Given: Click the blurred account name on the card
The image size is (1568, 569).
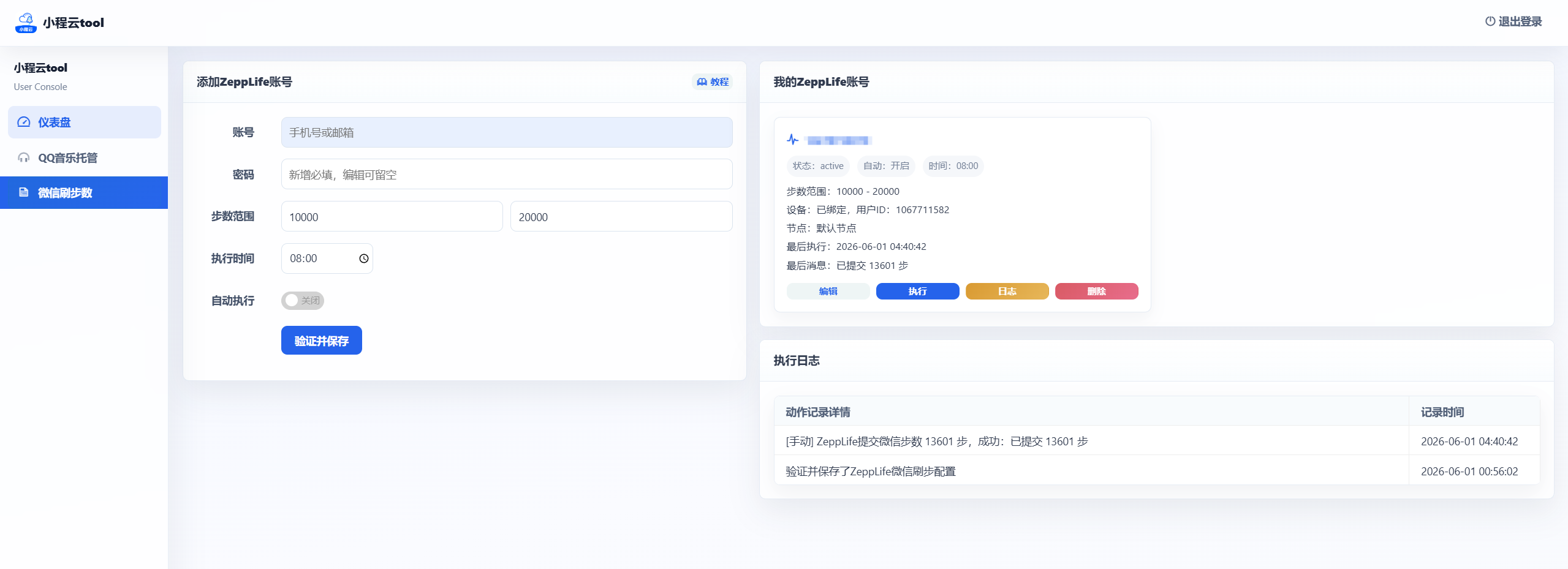Looking at the screenshot, I should click(x=838, y=140).
